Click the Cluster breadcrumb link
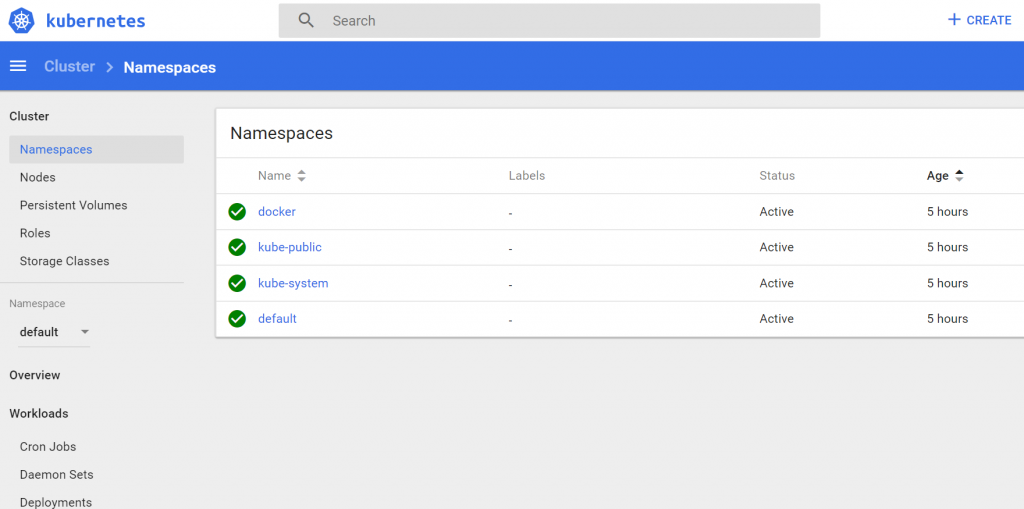1024x509 pixels. 70,67
